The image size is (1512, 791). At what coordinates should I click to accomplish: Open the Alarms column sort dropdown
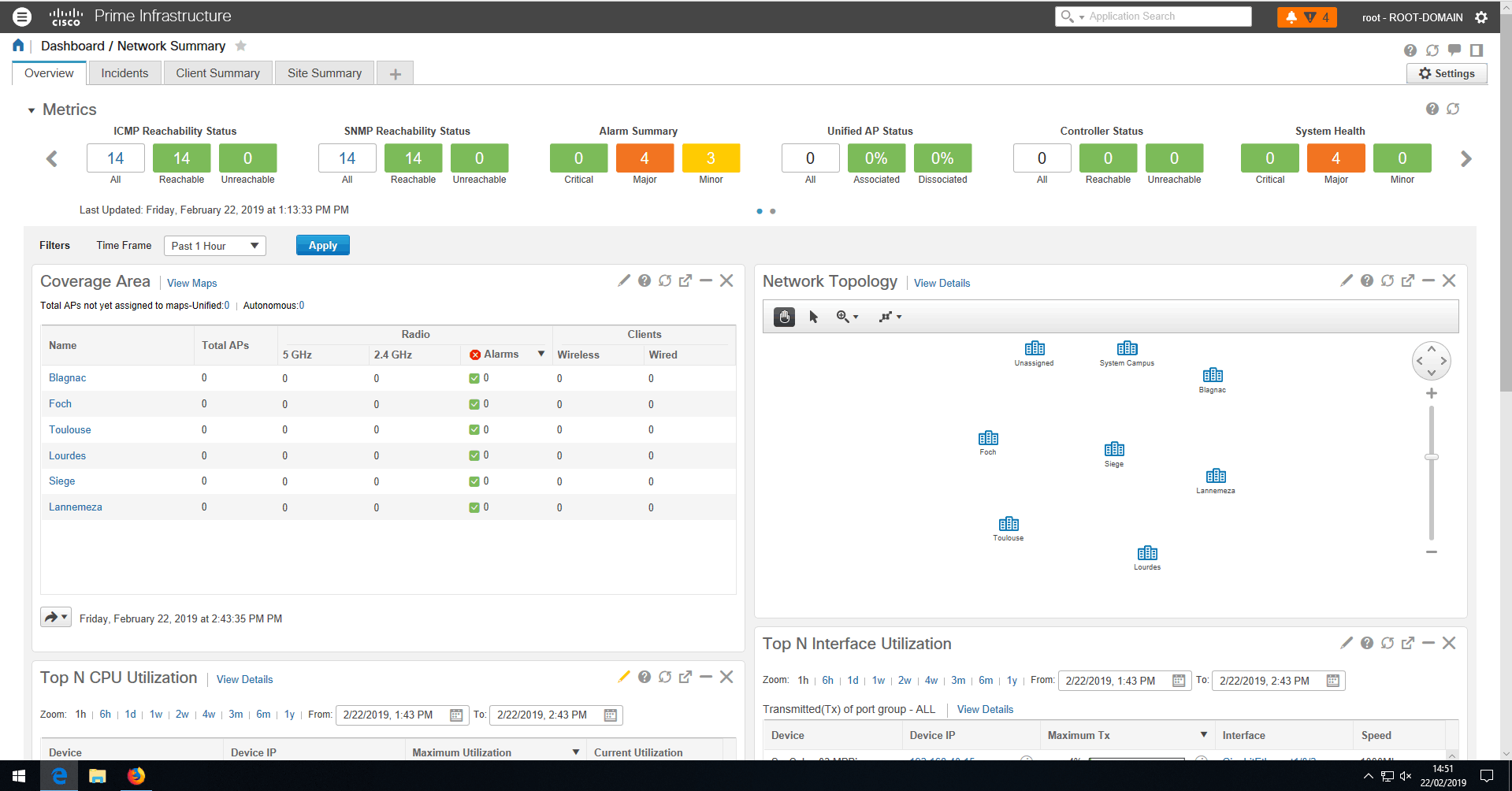541,354
